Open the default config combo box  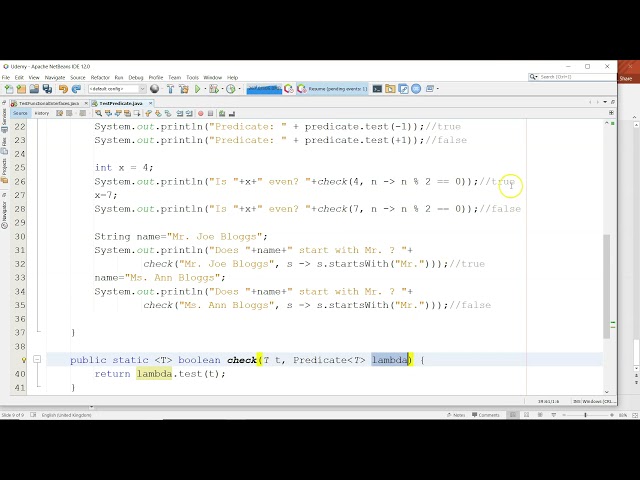pos(117,89)
